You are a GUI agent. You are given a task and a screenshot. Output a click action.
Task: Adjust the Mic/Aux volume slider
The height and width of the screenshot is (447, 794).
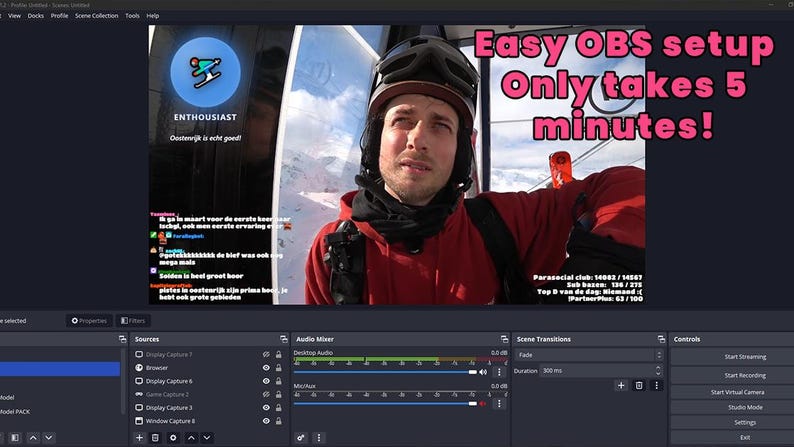(385, 403)
